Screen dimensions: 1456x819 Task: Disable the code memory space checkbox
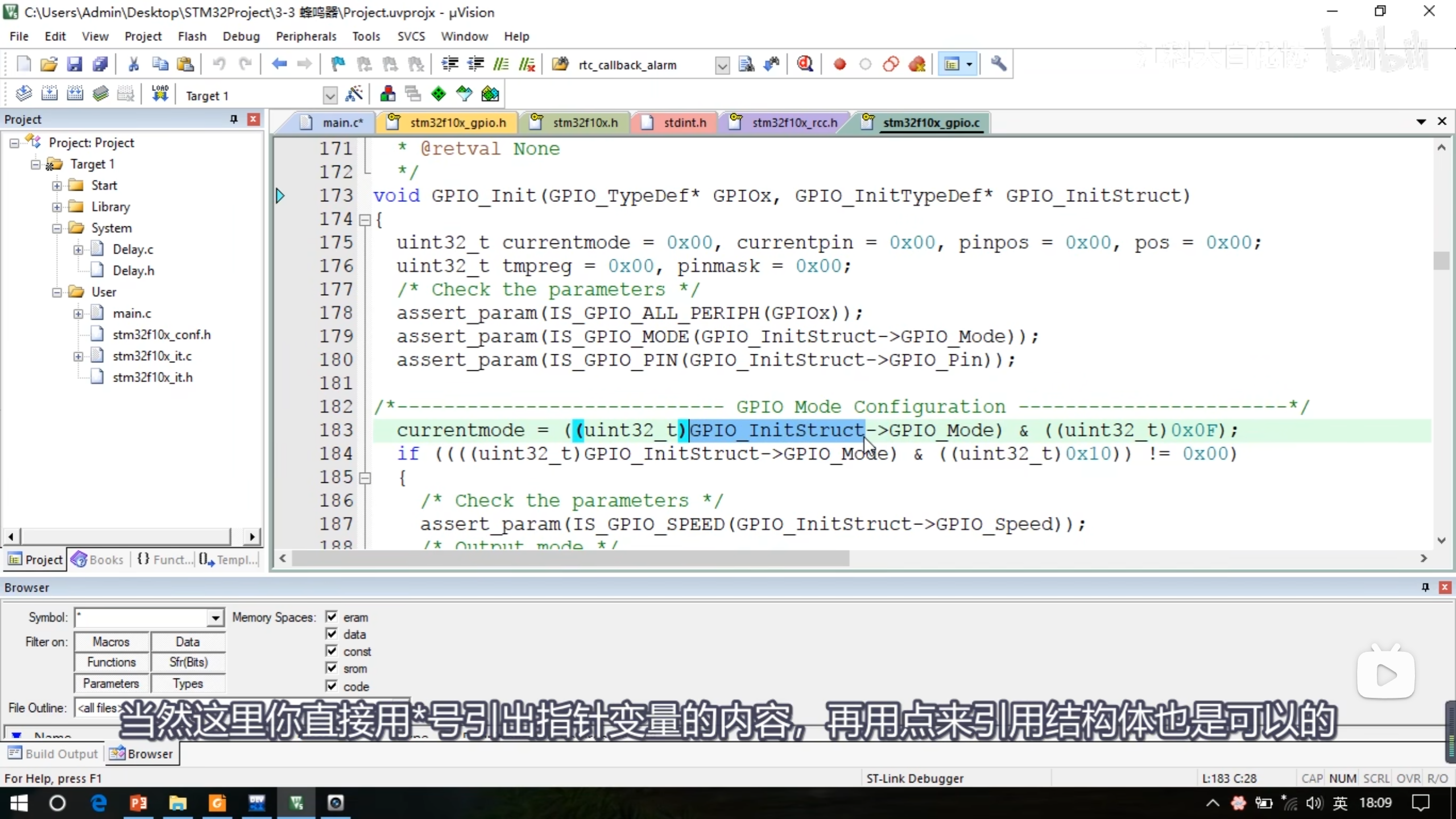tap(332, 686)
